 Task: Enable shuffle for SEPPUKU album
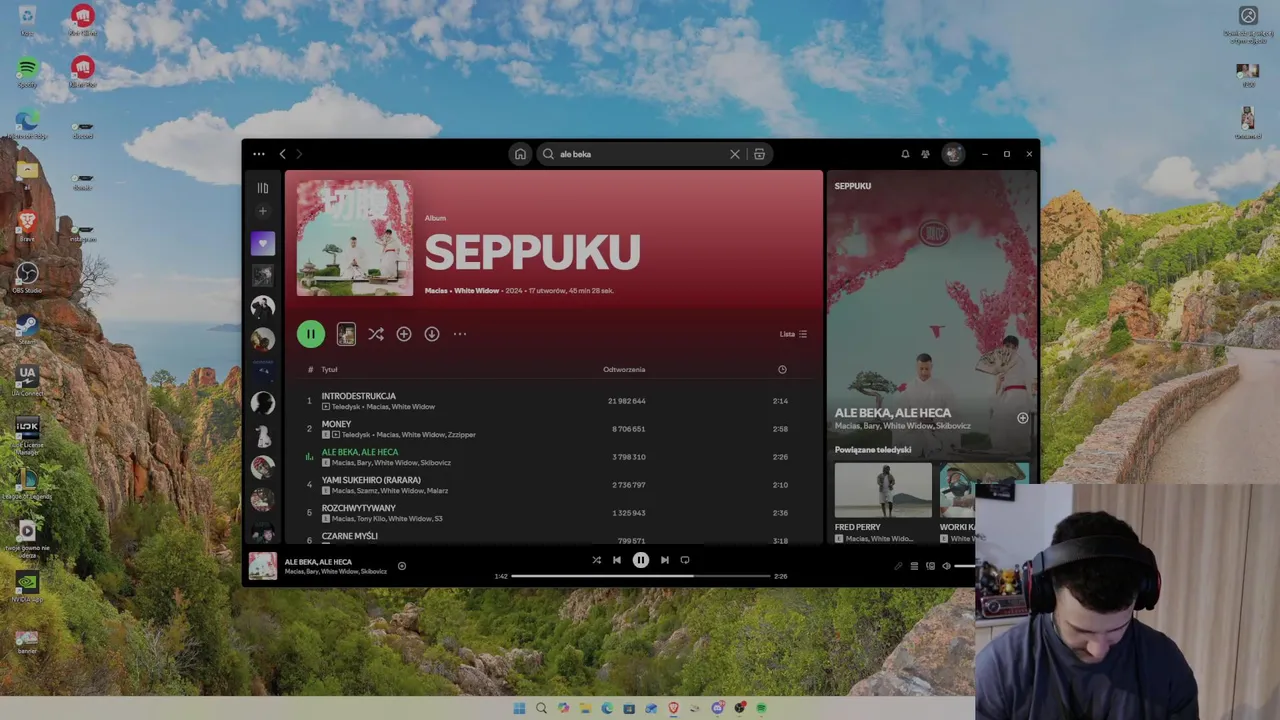click(376, 334)
